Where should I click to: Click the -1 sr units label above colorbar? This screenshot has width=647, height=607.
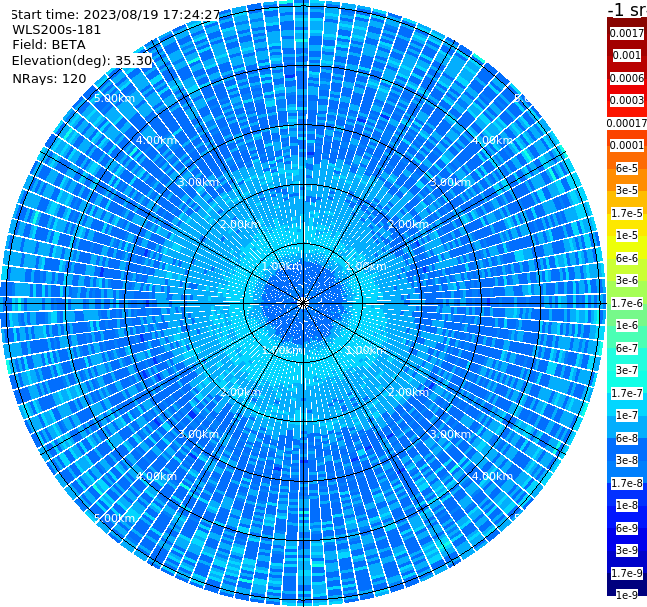coord(627,10)
